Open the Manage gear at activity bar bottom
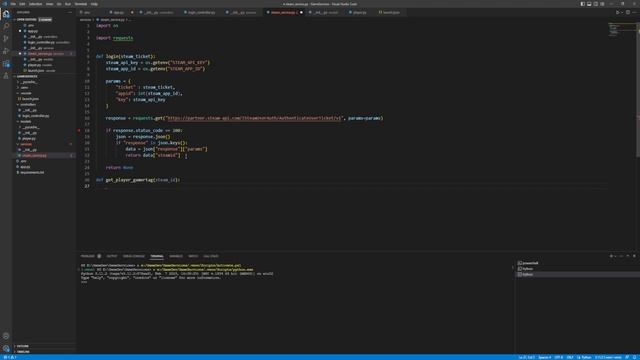 click(6, 349)
